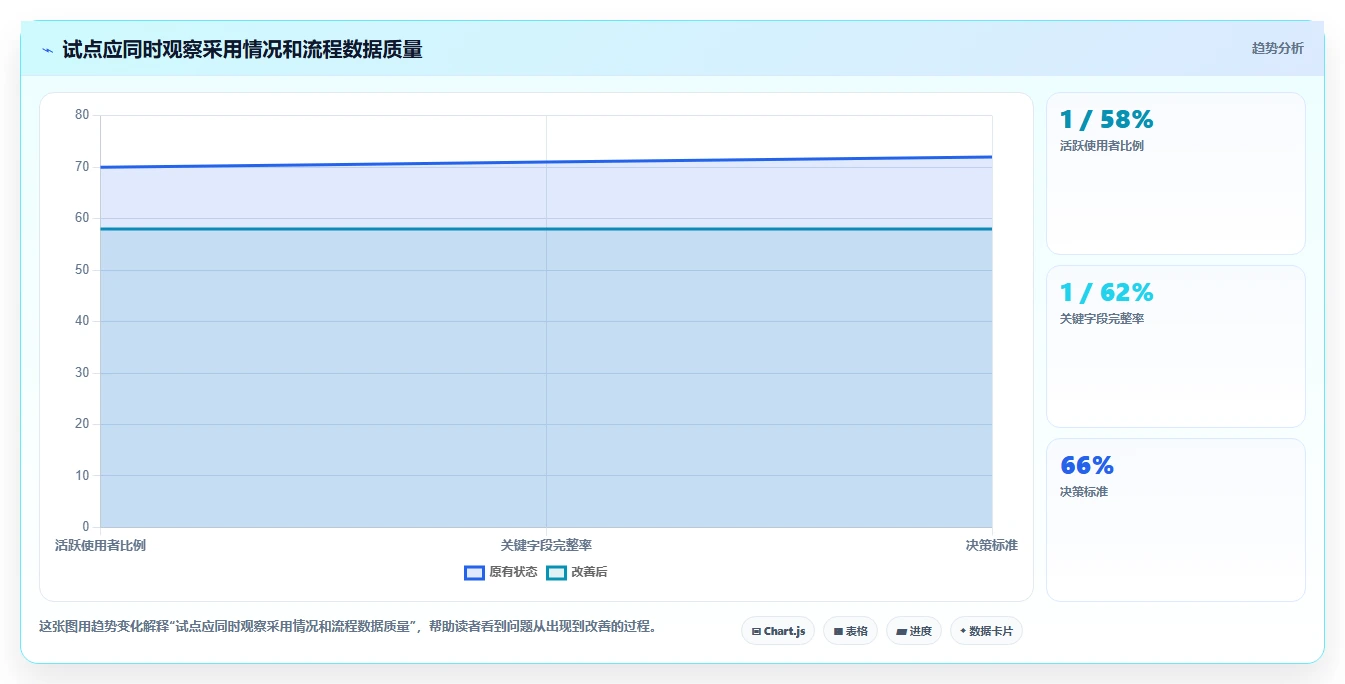Click the teal 改善后 line in chart
This screenshot has width=1345, height=684.
tap(546, 229)
